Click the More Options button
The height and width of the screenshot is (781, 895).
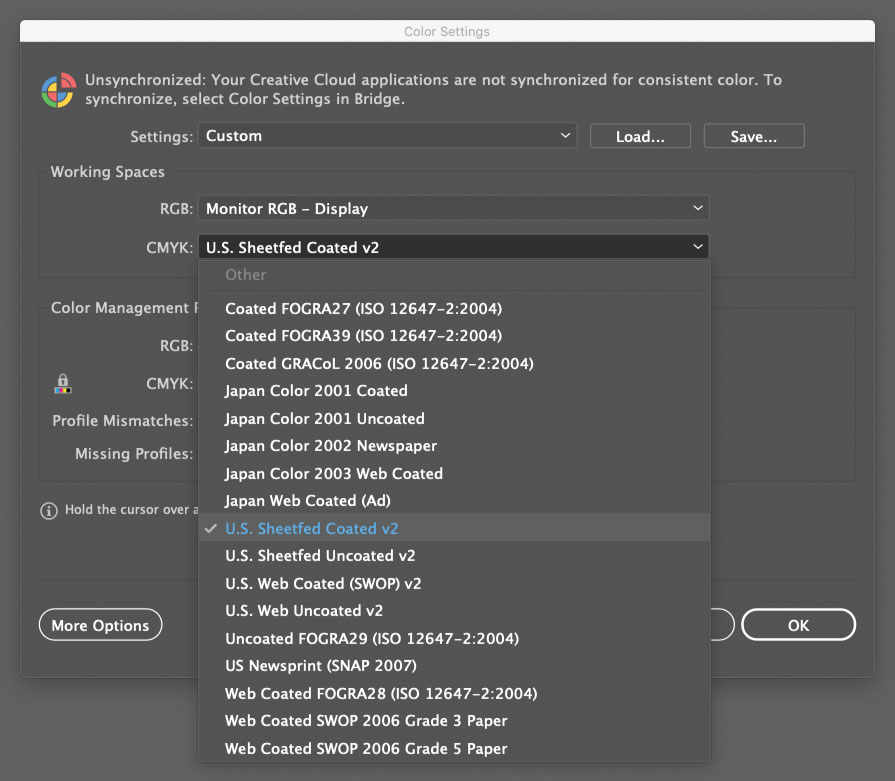[100, 624]
